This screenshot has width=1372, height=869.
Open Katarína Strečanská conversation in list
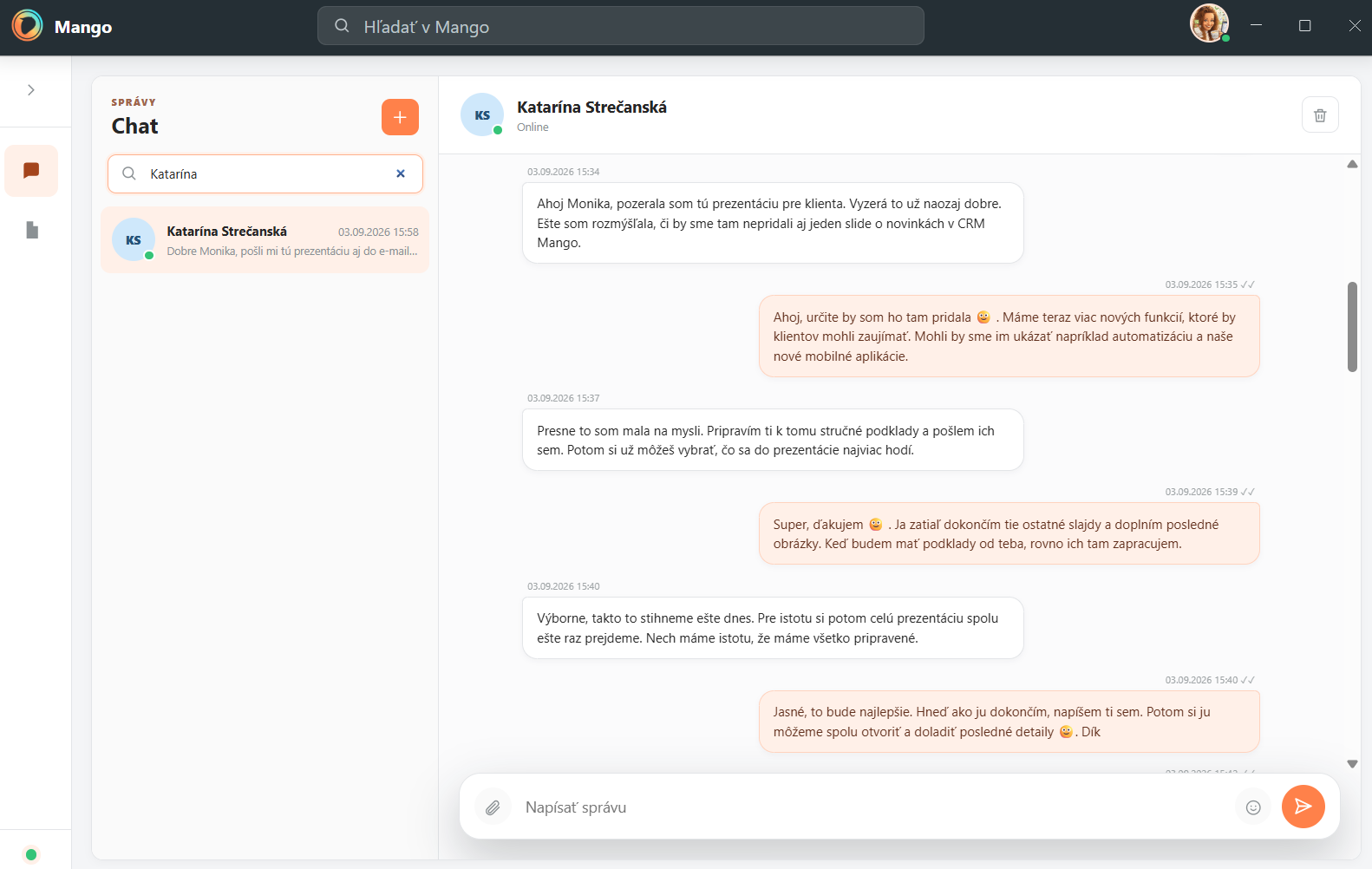click(x=265, y=240)
